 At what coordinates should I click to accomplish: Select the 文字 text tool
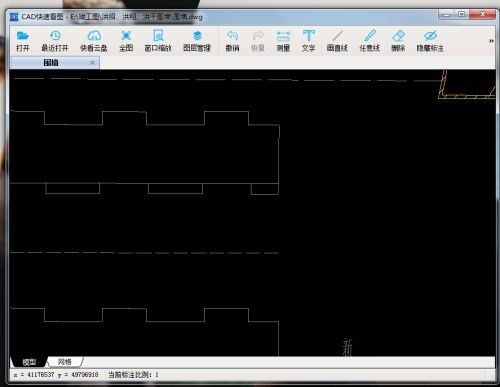309,41
